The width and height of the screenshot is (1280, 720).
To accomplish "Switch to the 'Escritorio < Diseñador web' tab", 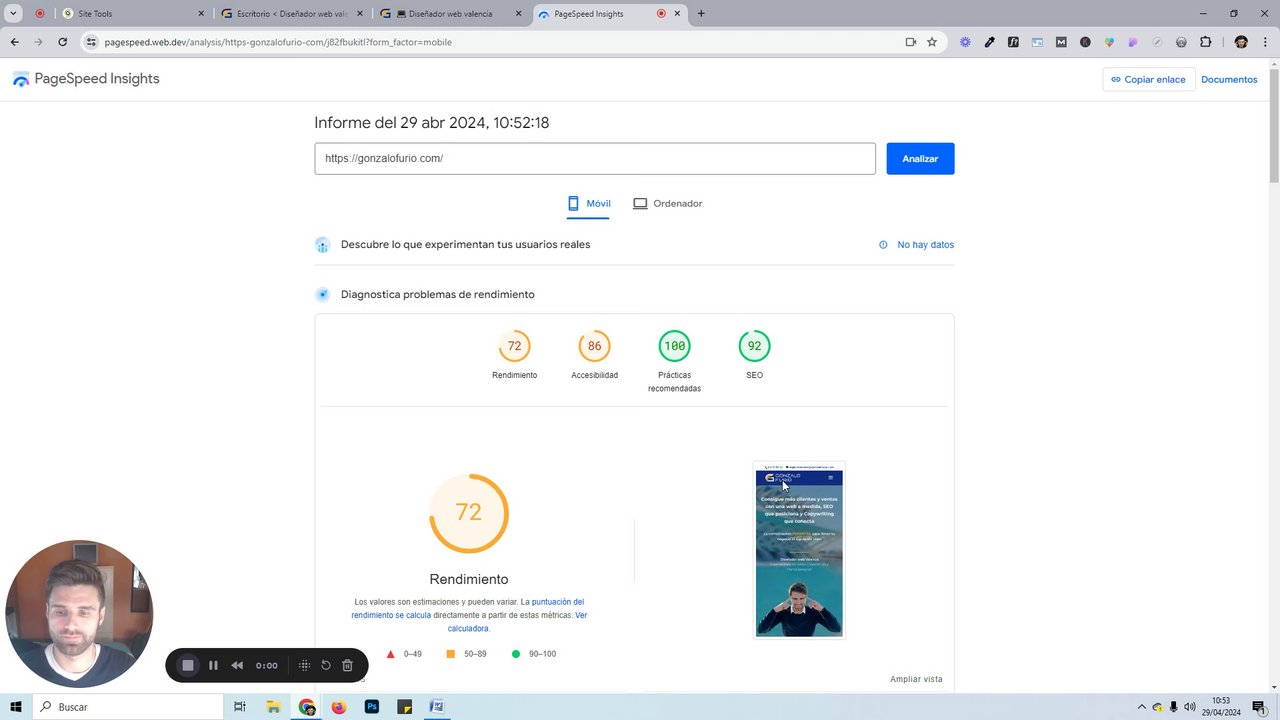I will click(292, 14).
